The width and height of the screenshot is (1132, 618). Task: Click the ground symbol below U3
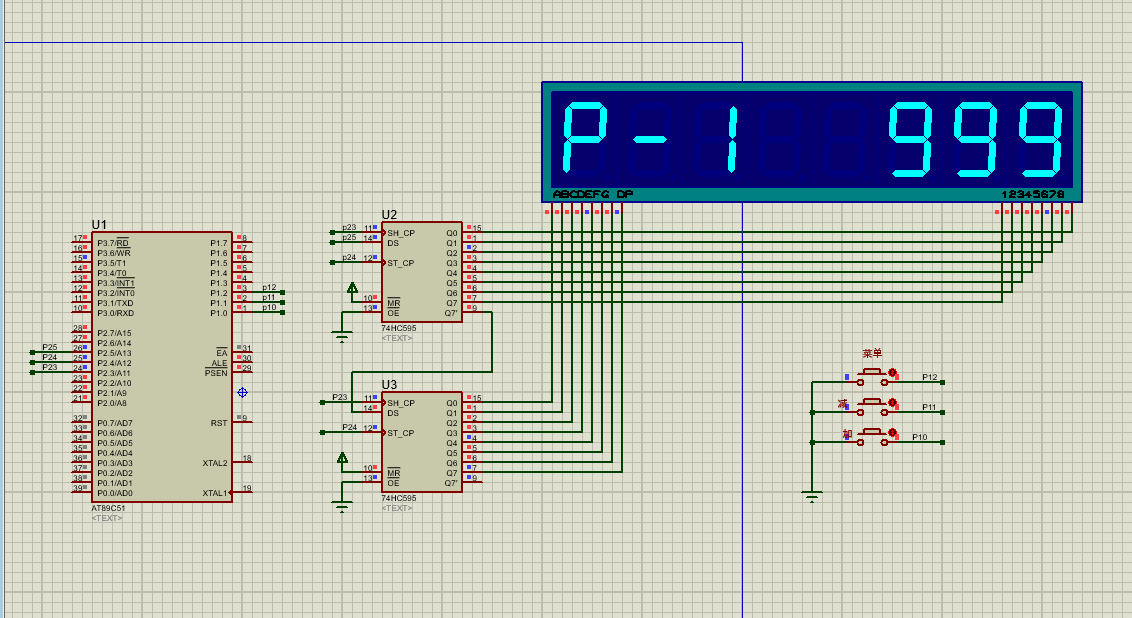click(x=342, y=506)
